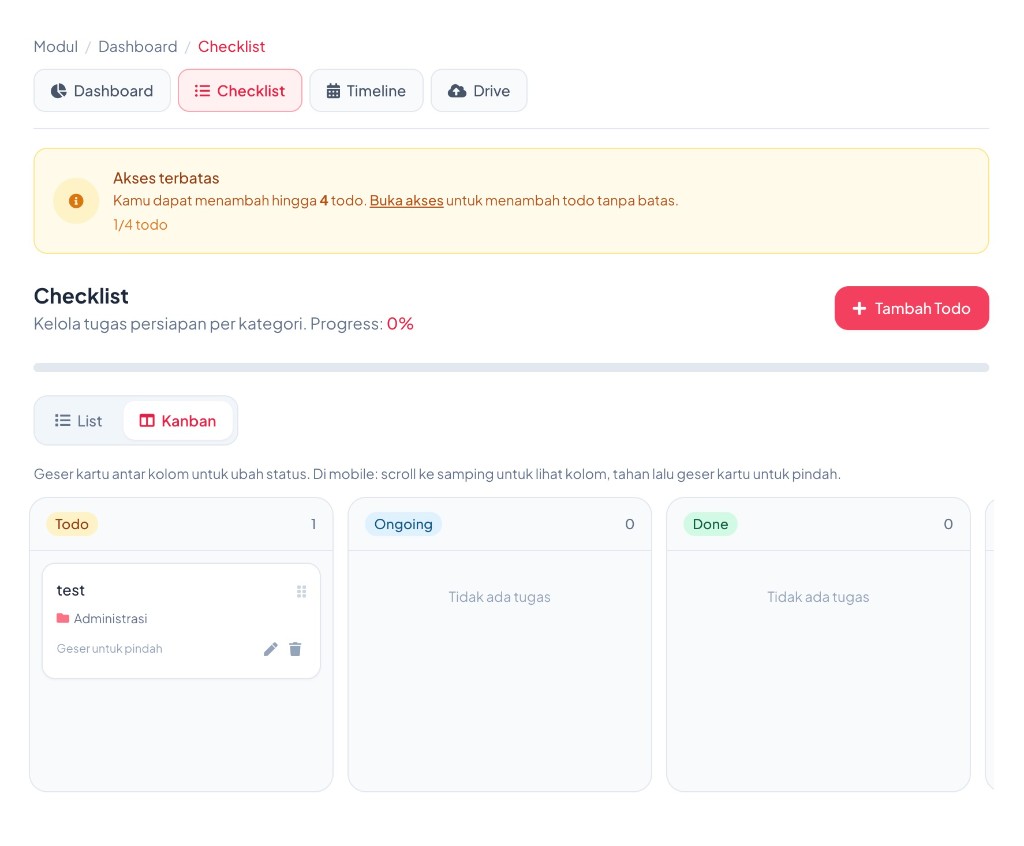Click the pie chart icon on Dashboard tab

click(59, 91)
